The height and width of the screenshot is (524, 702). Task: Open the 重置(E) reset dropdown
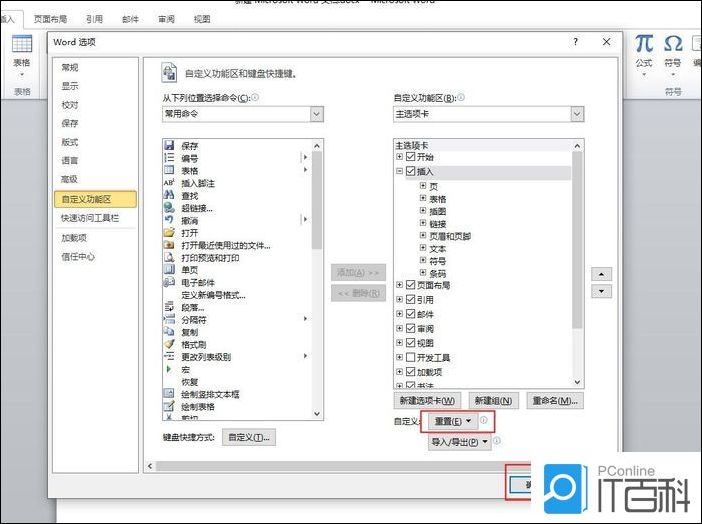[452, 421]
